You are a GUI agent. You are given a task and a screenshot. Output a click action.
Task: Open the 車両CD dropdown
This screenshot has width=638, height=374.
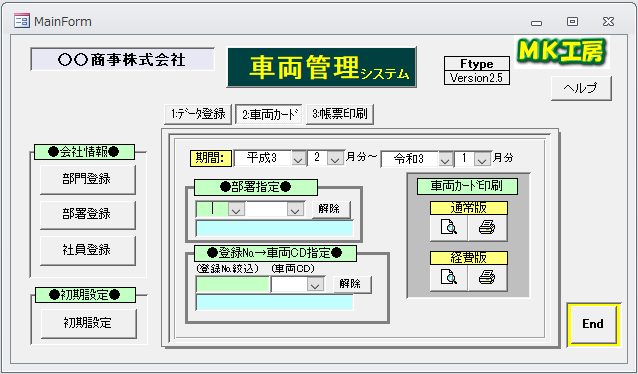315,285
